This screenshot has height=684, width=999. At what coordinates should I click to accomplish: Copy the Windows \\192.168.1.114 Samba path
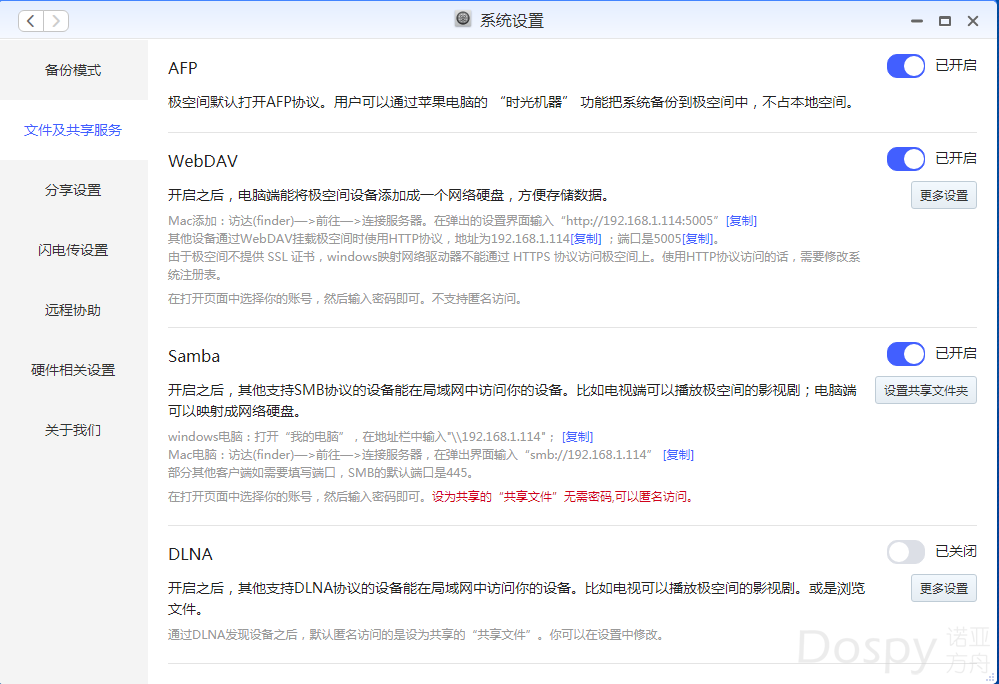pyautogui.click(x=577, y=437)
